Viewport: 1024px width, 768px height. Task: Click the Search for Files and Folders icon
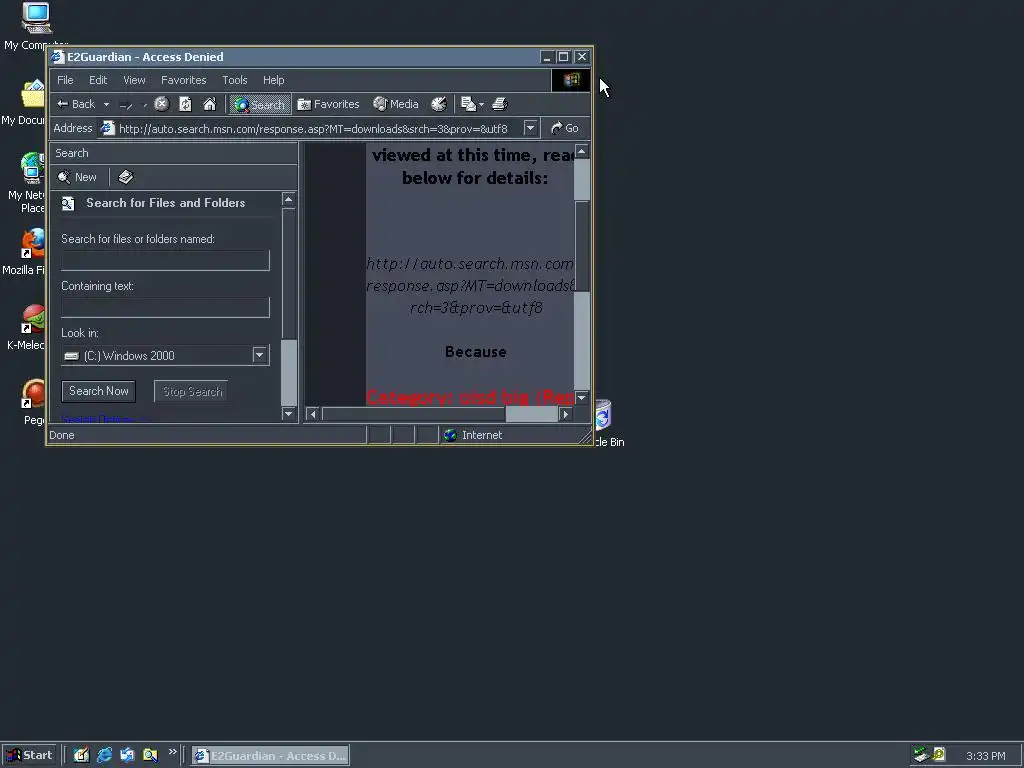pos(68,204)
